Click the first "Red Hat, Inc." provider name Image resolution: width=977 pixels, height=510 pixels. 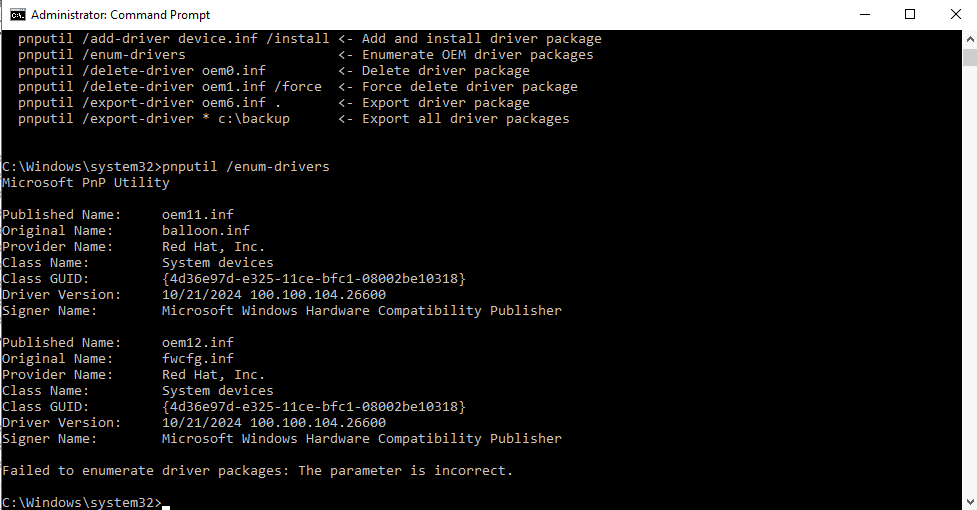(214, 247)
